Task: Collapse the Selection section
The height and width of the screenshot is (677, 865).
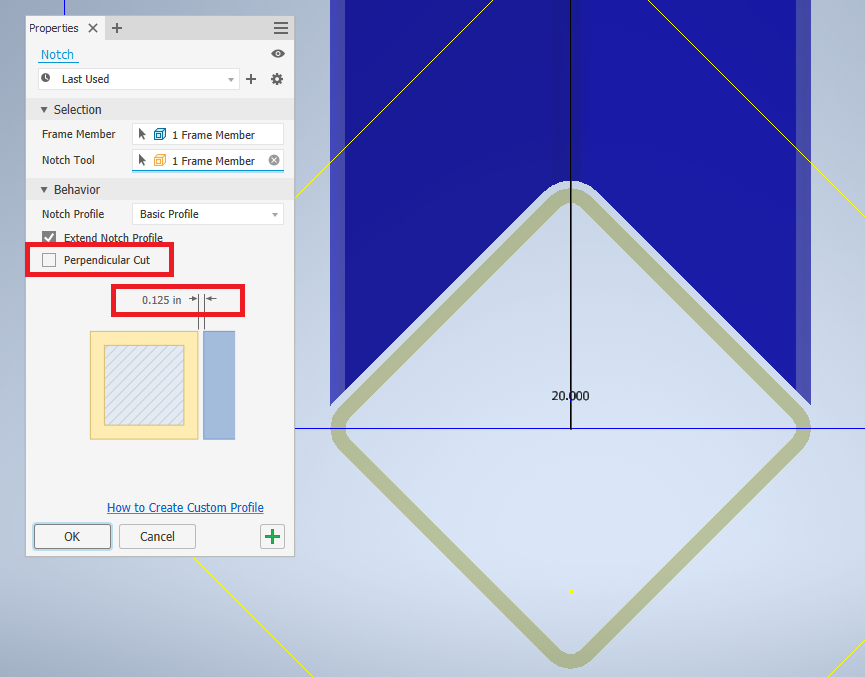Action: 43,109
